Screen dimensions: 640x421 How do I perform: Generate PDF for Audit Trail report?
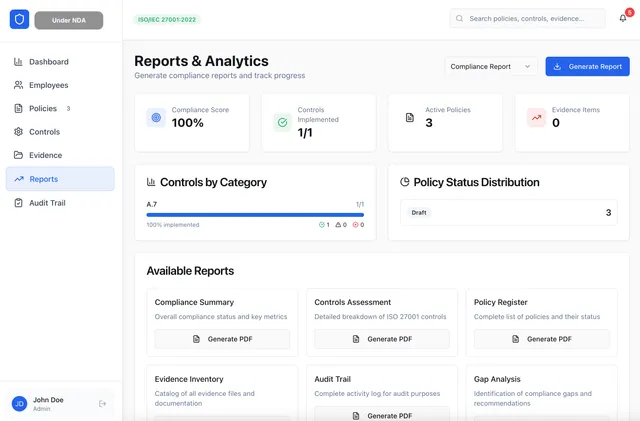point(382,414)
